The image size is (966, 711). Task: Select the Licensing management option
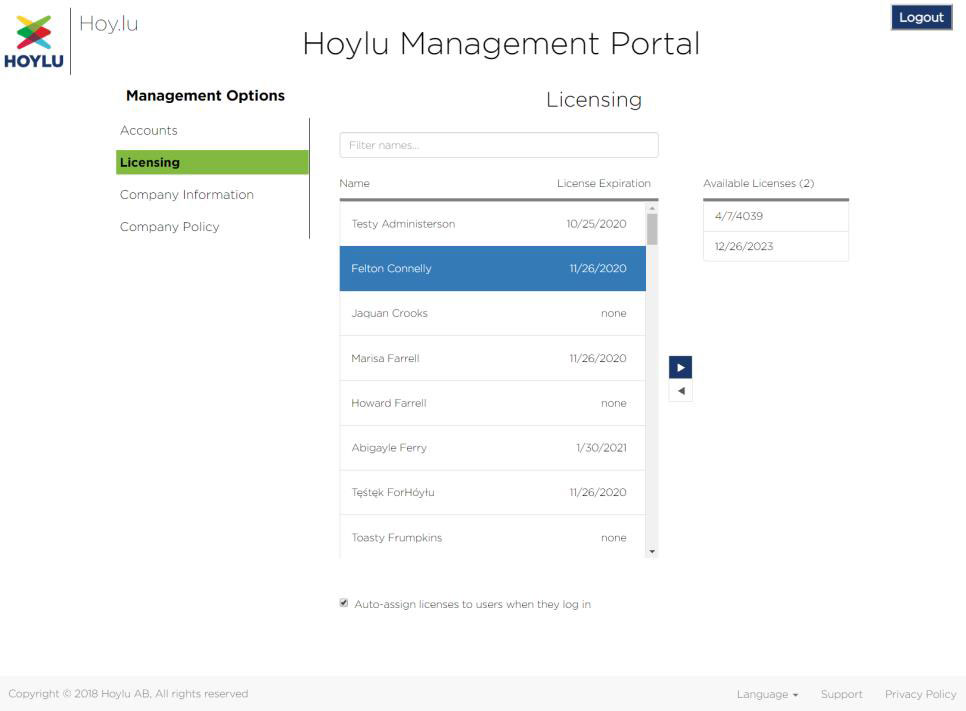tap(212, 162)
